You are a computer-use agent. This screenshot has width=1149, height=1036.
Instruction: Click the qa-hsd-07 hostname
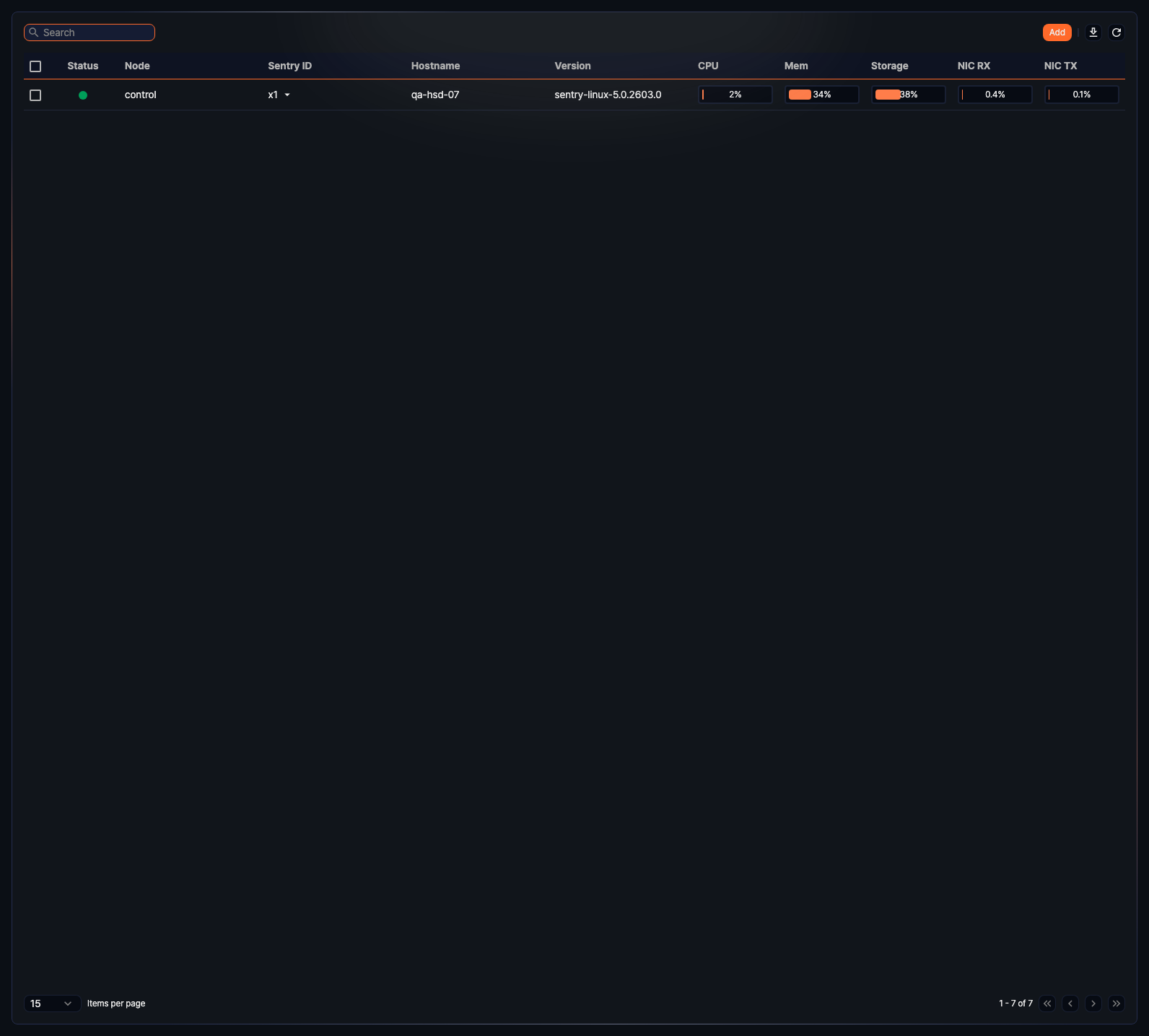pos(435,95)
